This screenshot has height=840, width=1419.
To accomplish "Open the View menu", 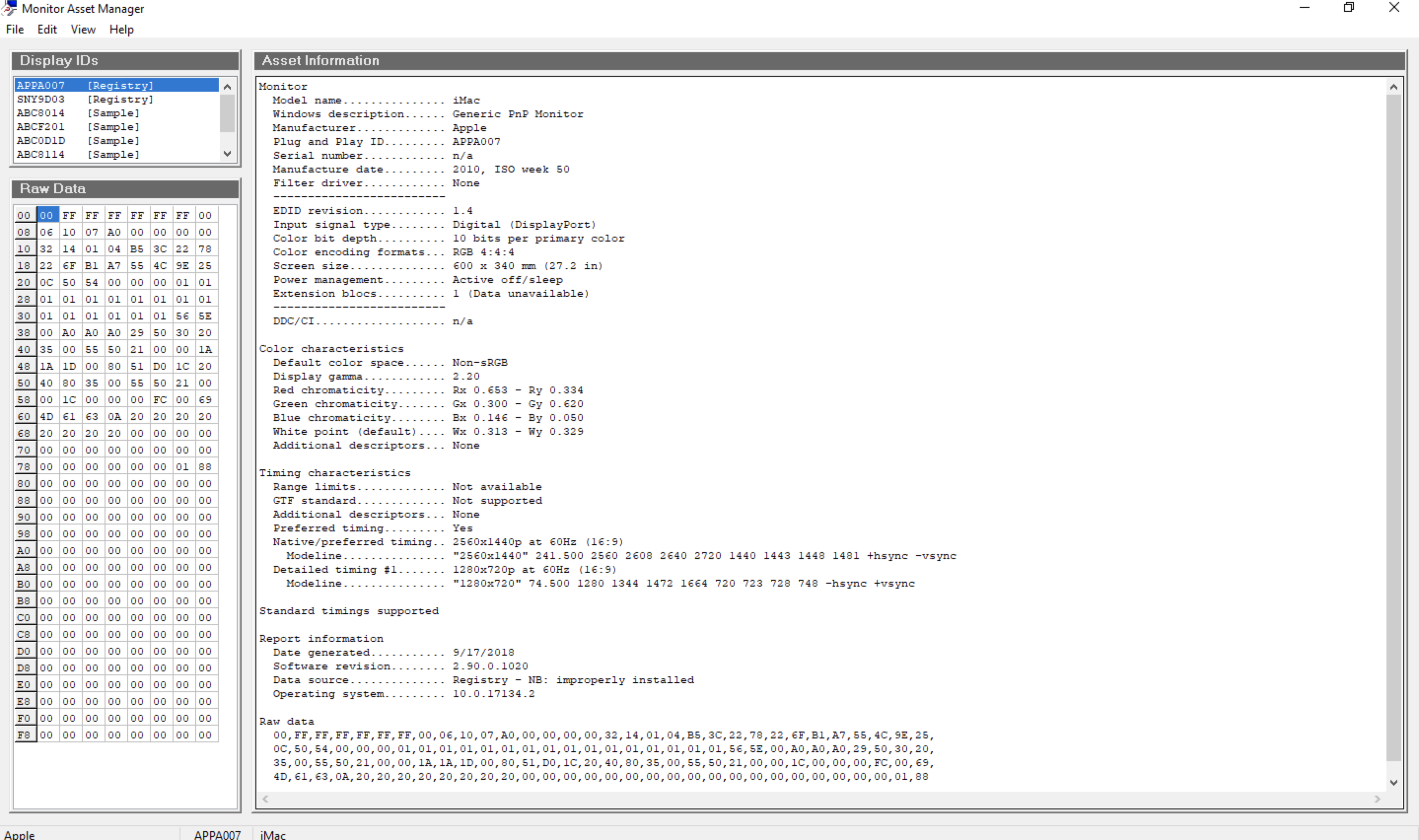I will (x=83, y=30).
